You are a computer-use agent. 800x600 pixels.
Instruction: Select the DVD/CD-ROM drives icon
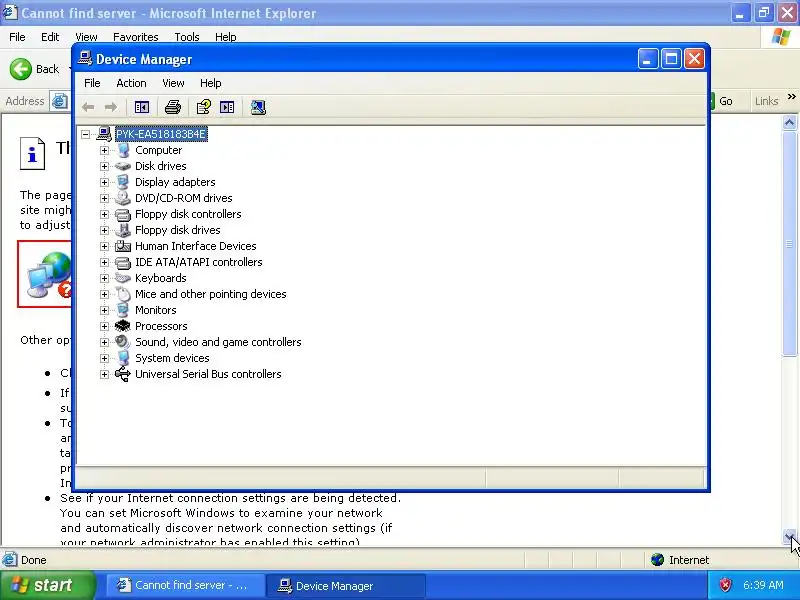coord(123,198)
